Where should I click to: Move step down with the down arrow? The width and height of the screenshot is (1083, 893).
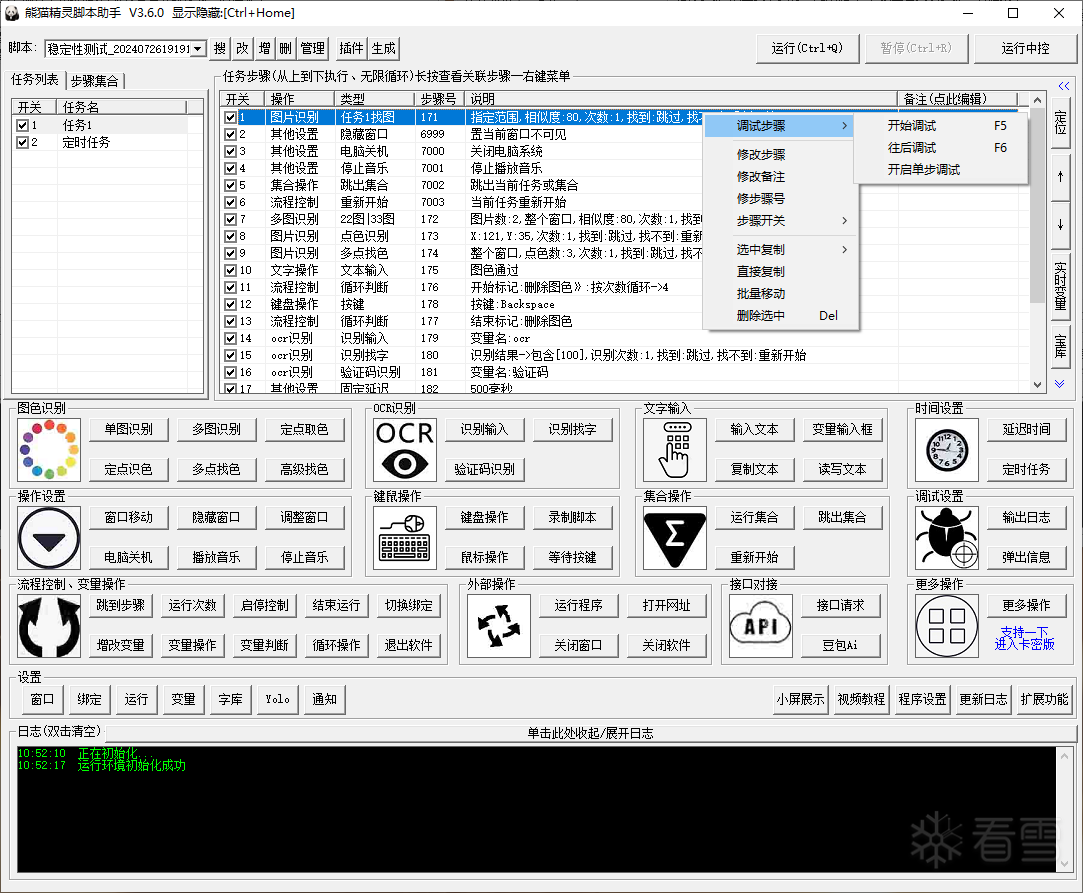coord(1060,225)
